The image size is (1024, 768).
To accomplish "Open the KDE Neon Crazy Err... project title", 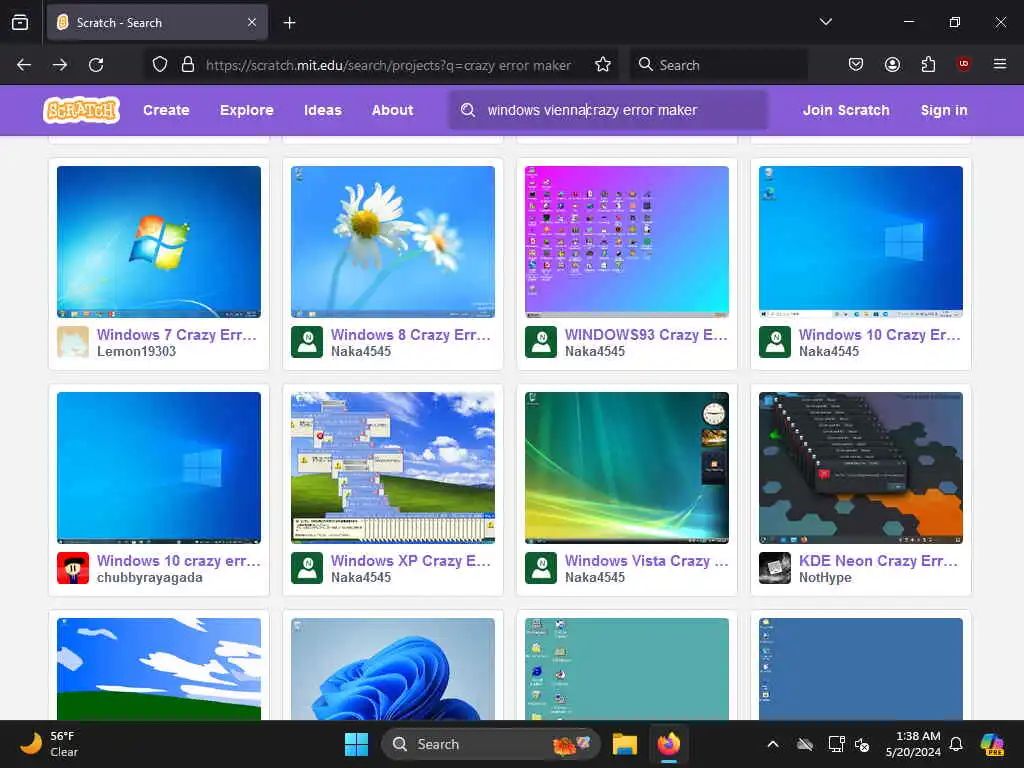I will click(x=879, y=561).
